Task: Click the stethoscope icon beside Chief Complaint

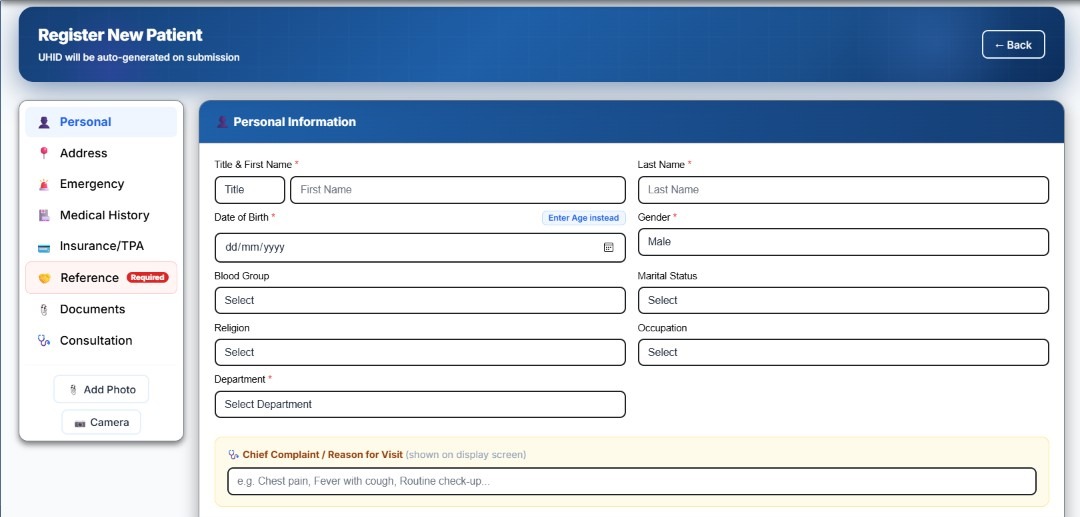Action: coord(233,455)
